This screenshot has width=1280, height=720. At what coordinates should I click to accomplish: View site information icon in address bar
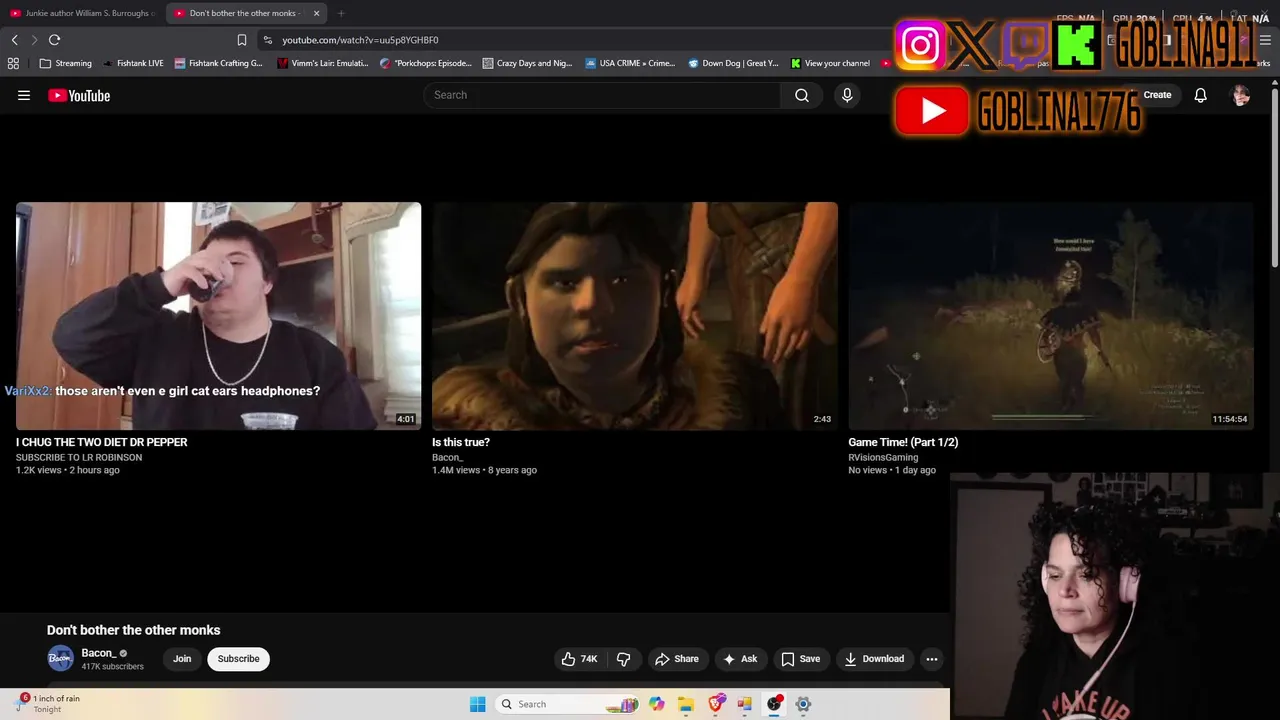pyautogui.click(x=267, y=40)
